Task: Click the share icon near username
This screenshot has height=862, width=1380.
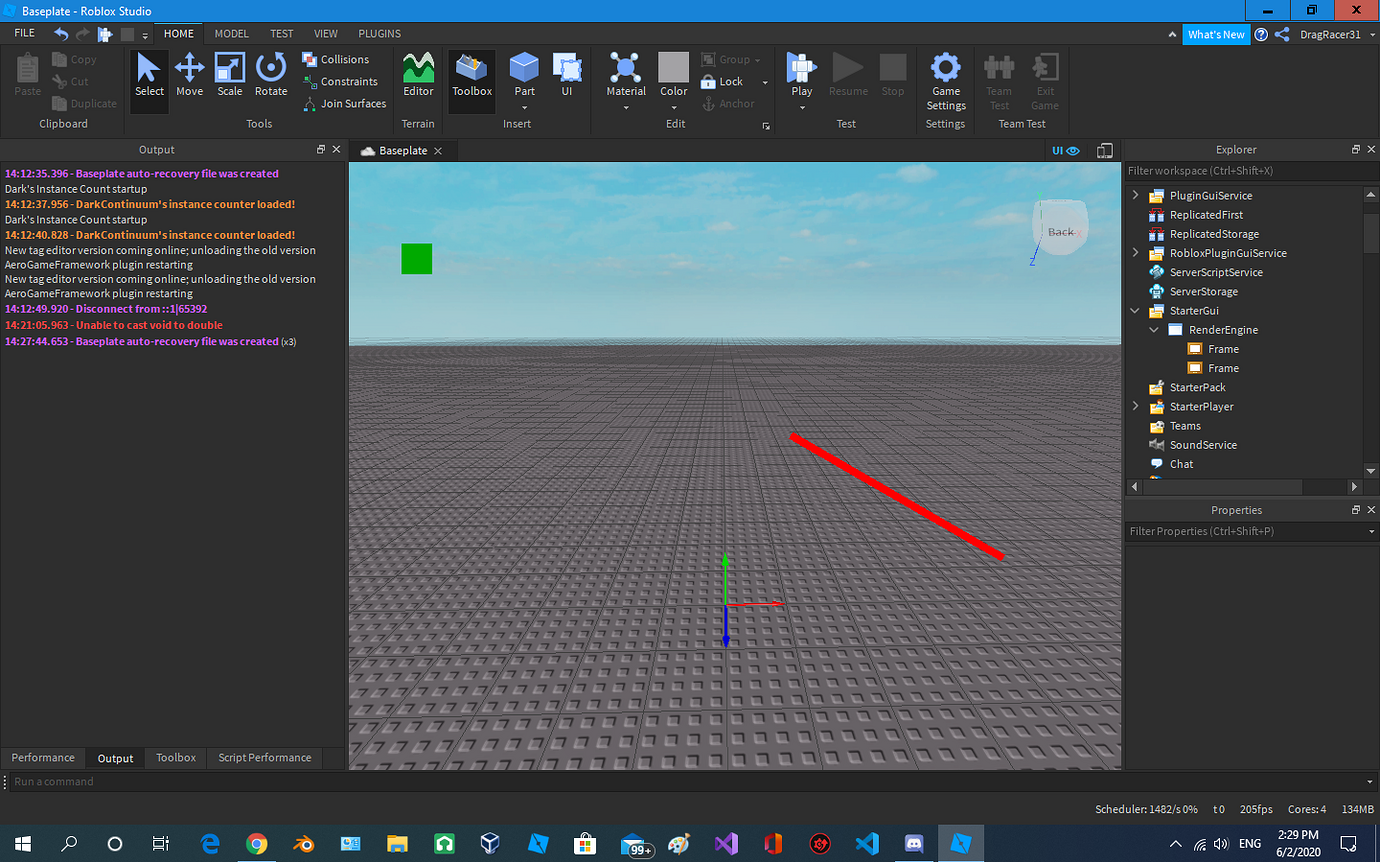Action: point(1282,34)
